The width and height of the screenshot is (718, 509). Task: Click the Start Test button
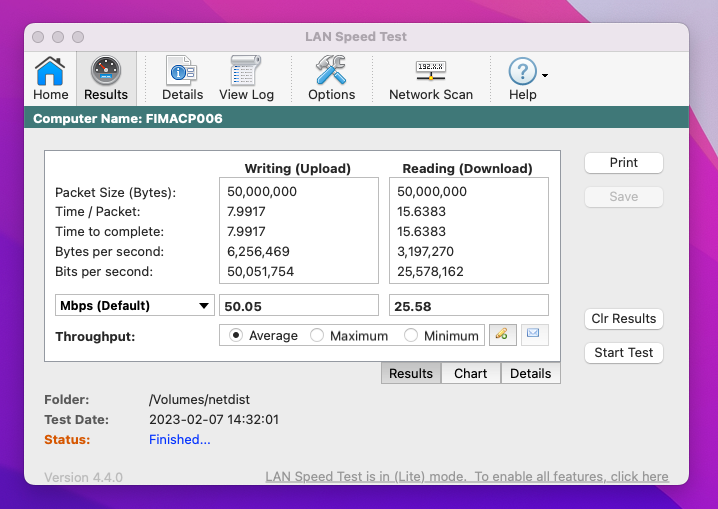click(x=624, y=352)
